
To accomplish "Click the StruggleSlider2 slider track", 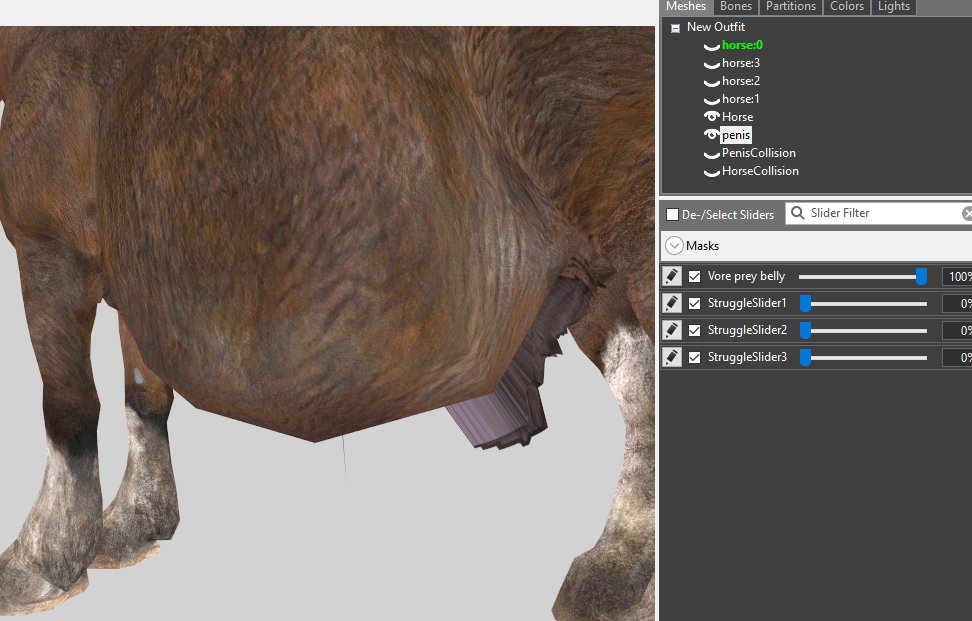I will (863, 330).
